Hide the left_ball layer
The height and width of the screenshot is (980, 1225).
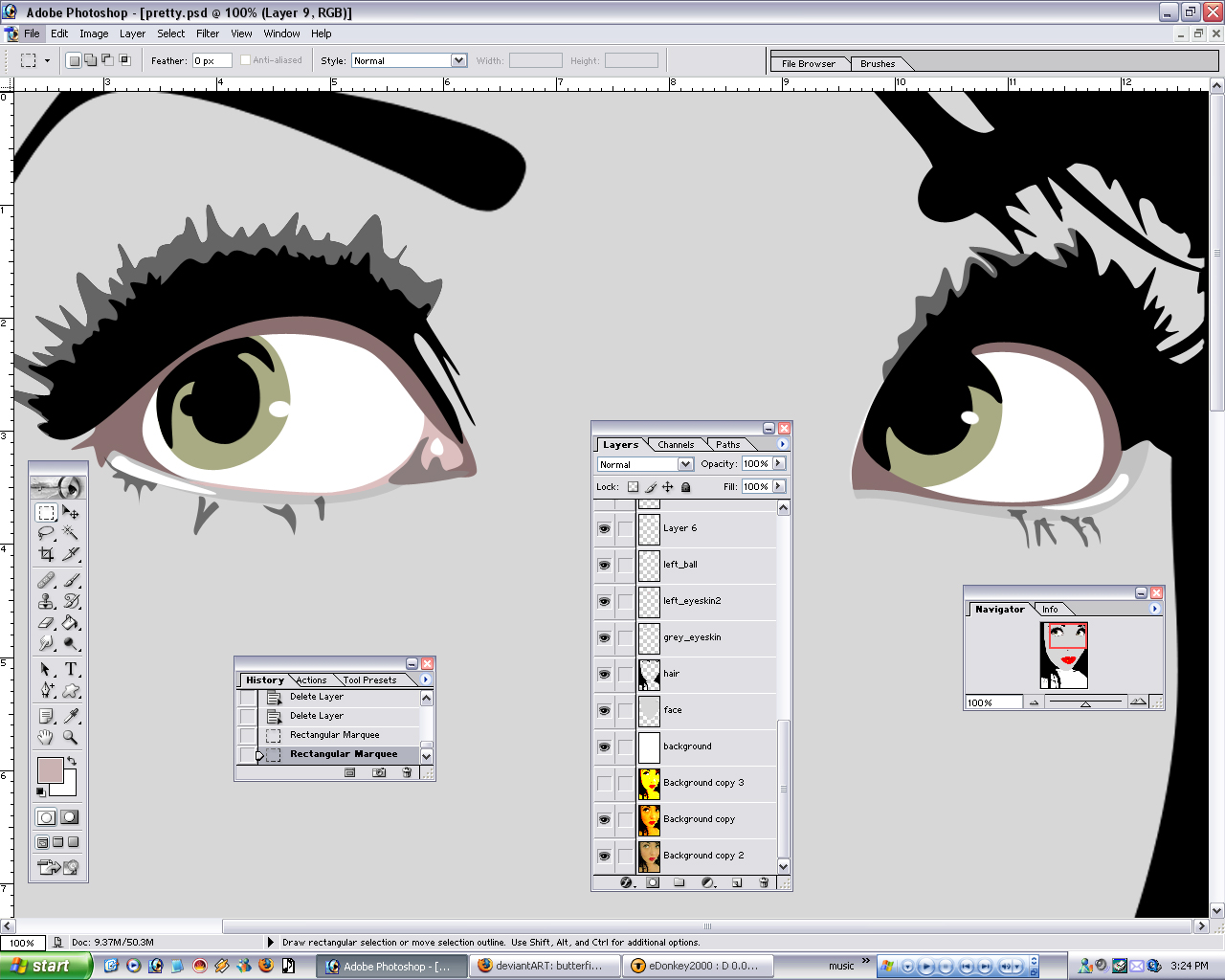pyautogui.click(x=604, y=565)
